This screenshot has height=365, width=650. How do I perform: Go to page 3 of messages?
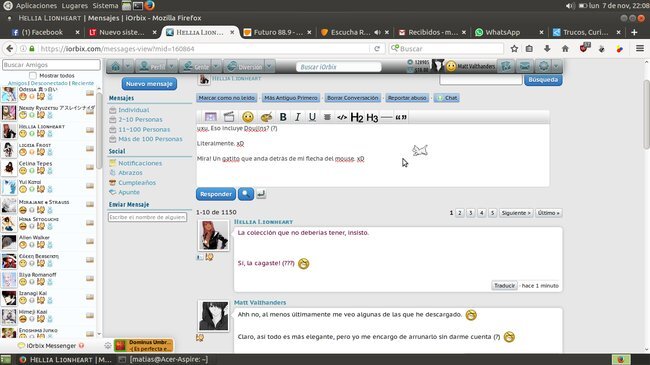[471, 213]
